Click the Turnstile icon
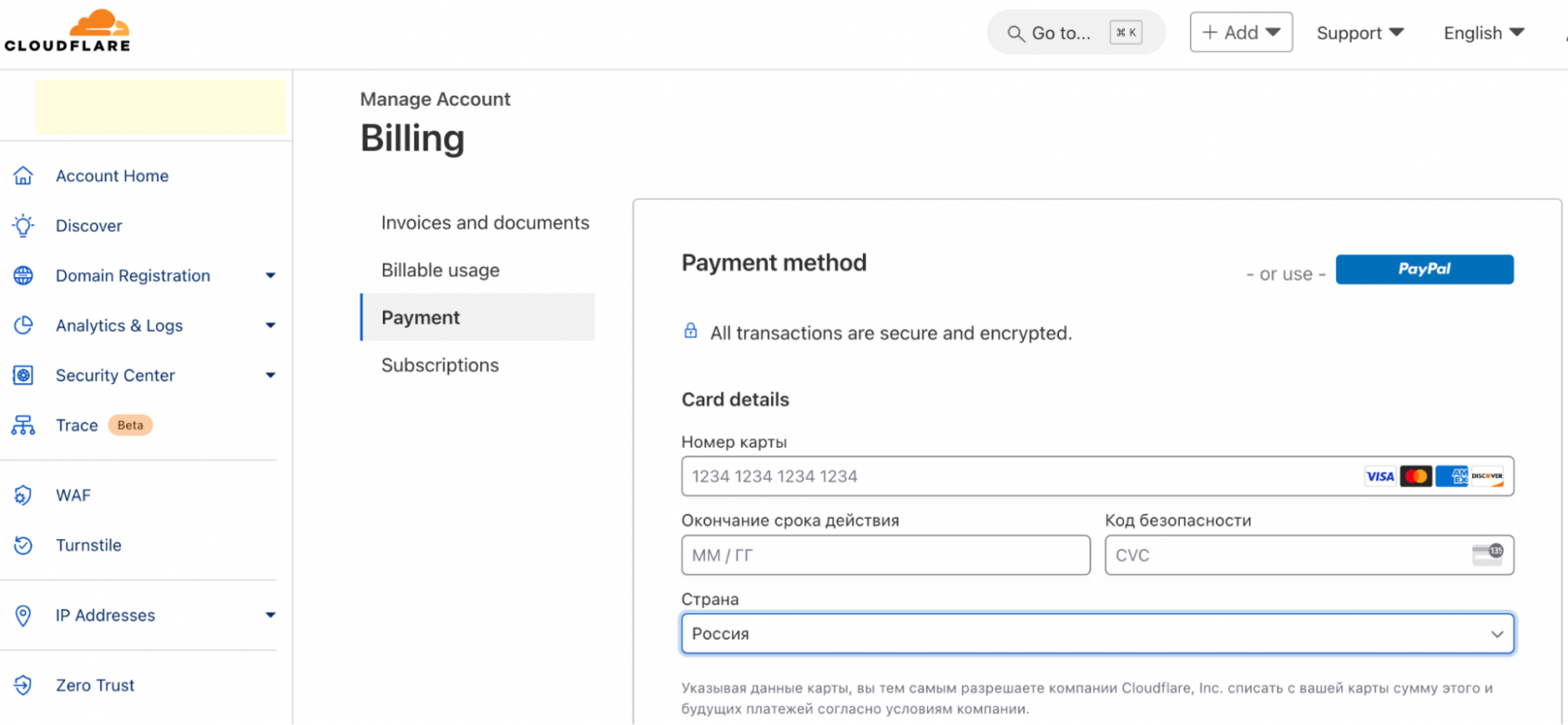This screenshot has height=725, width=1568. 23,546
